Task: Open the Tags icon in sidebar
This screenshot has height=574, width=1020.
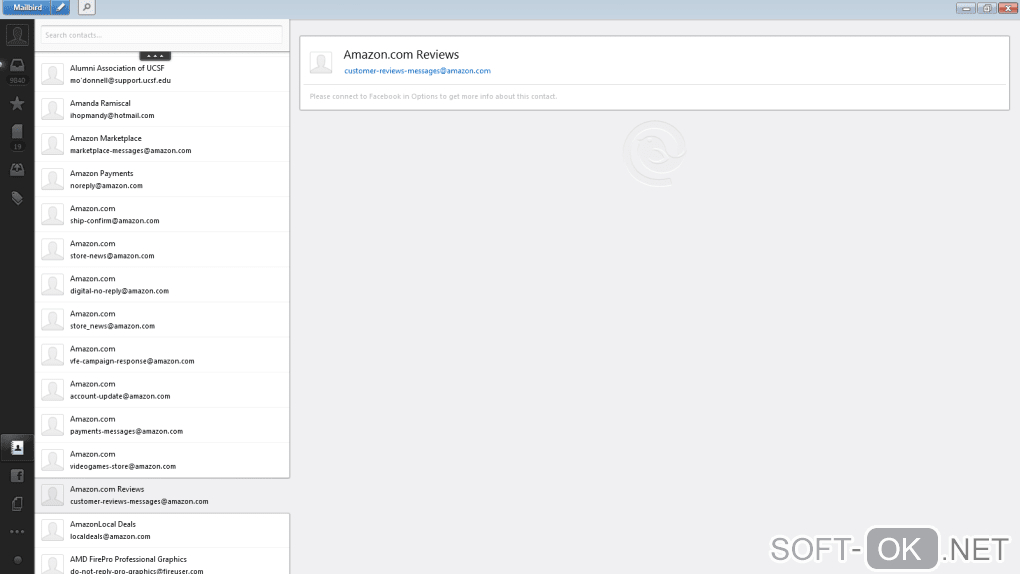Action: pos(17,198)
